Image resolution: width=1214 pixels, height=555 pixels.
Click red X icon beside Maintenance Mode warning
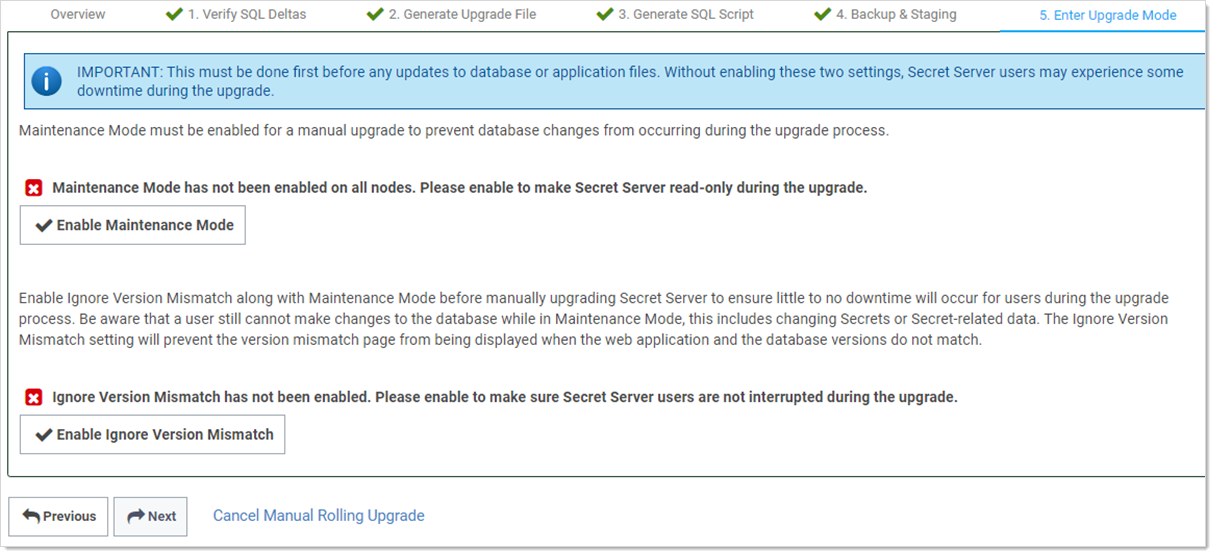click(x=34, y=188)
